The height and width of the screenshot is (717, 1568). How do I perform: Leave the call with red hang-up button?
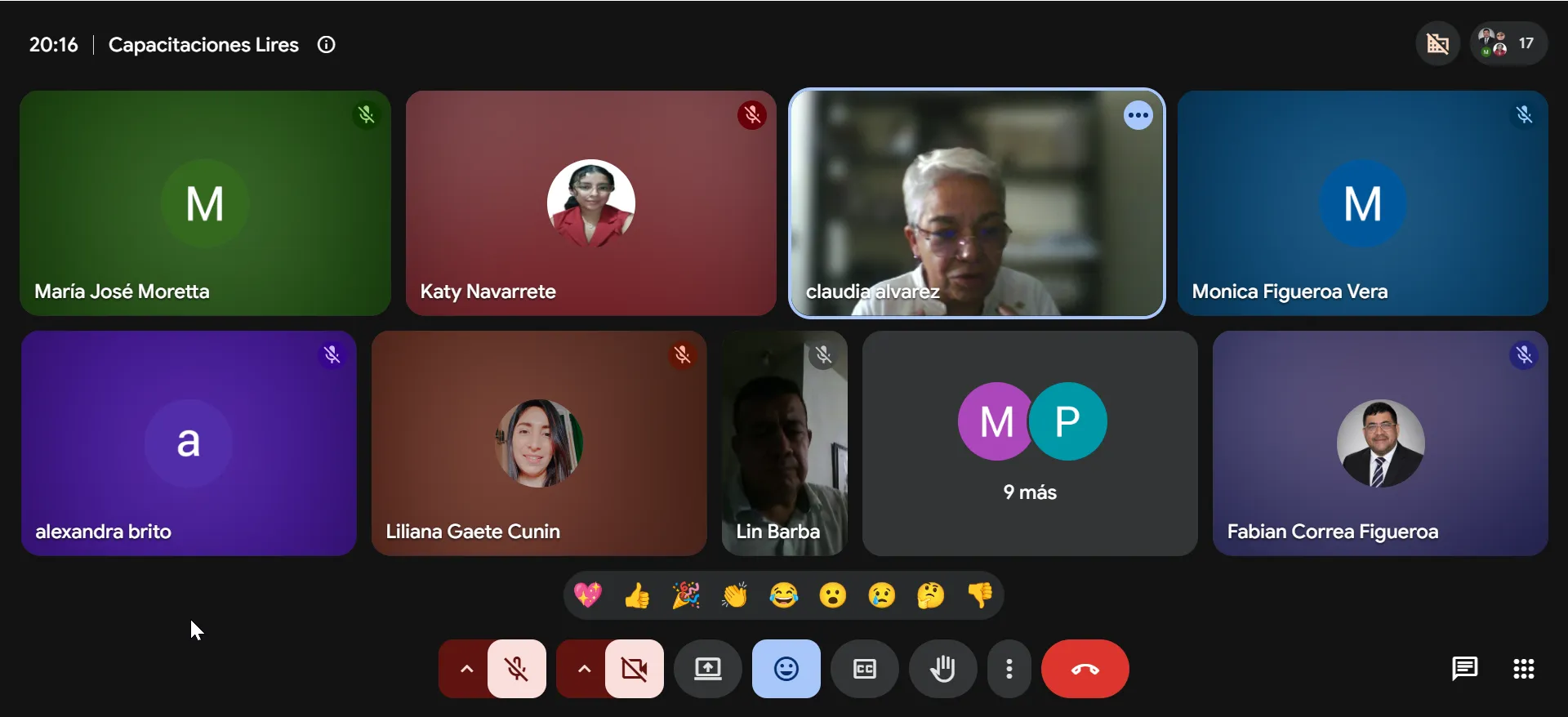point(1085,669)
